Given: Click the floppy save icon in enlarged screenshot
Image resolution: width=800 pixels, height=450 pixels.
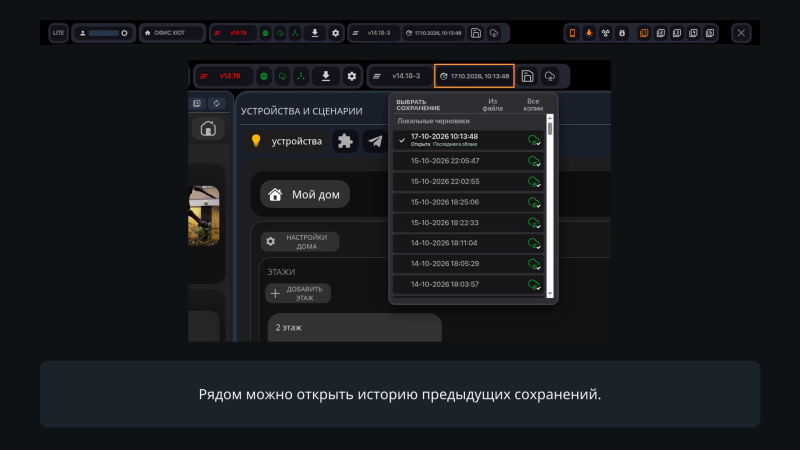Looking at the screenshot, I should coord(528,76).
